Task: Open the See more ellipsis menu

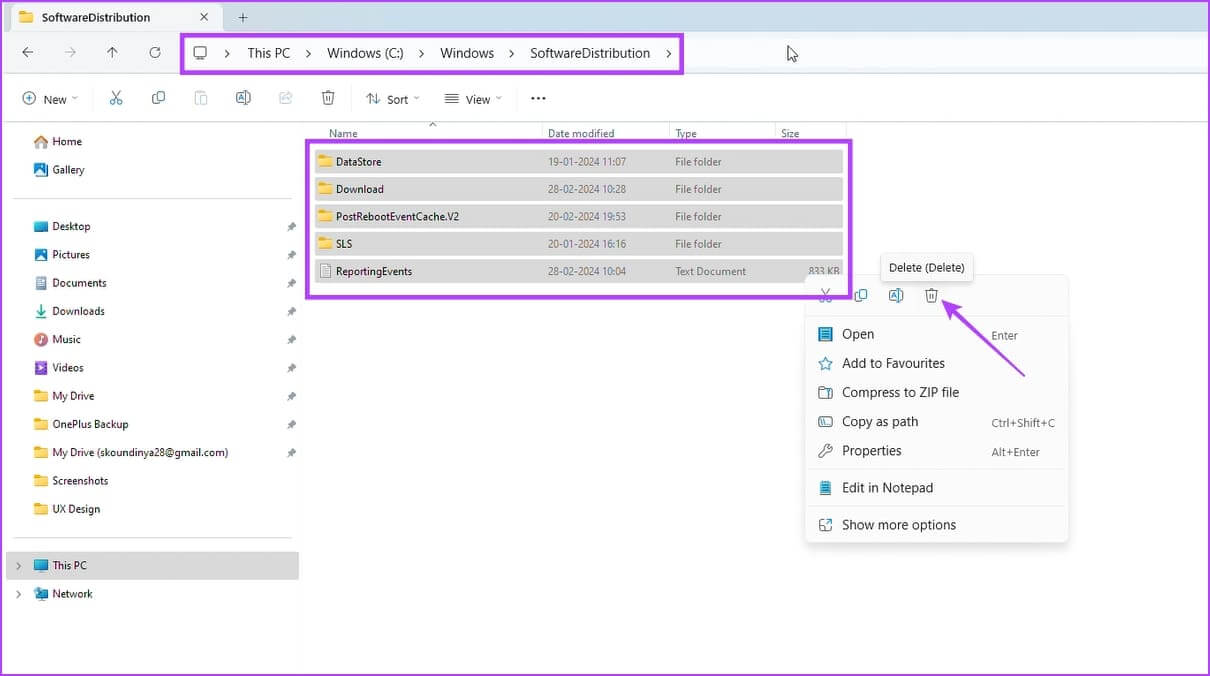Action: [x=538, y=98]
